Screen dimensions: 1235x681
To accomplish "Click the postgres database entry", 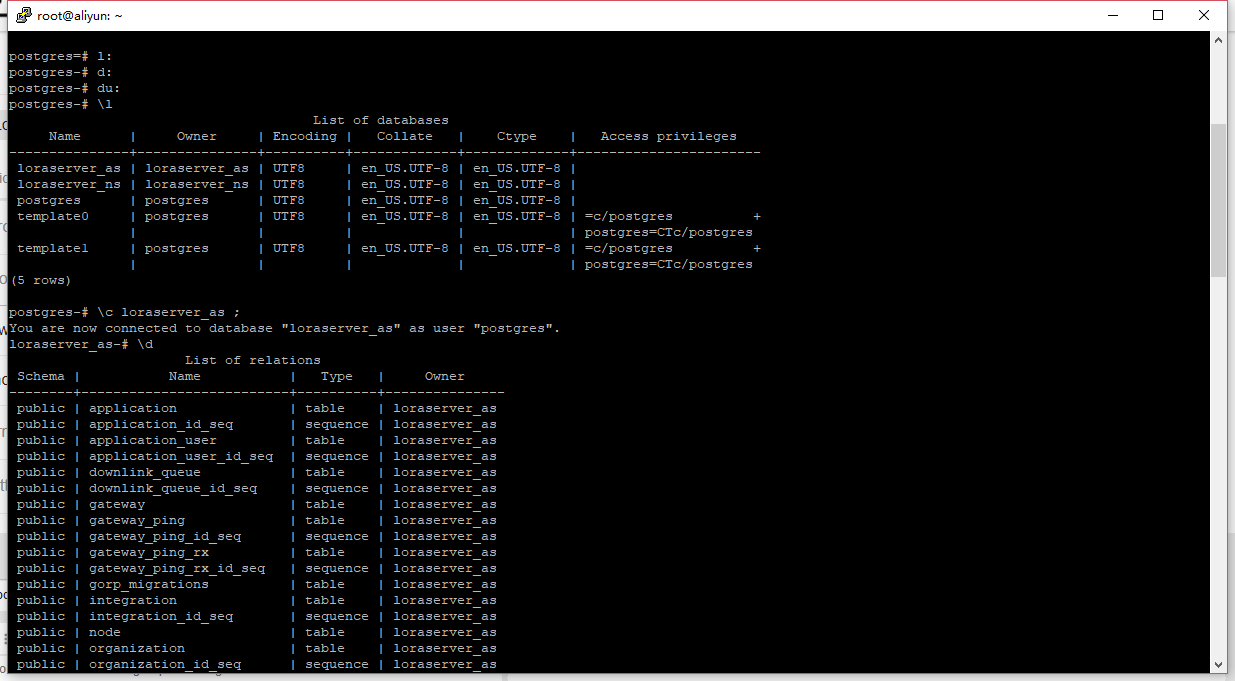I will click(48, 199).
